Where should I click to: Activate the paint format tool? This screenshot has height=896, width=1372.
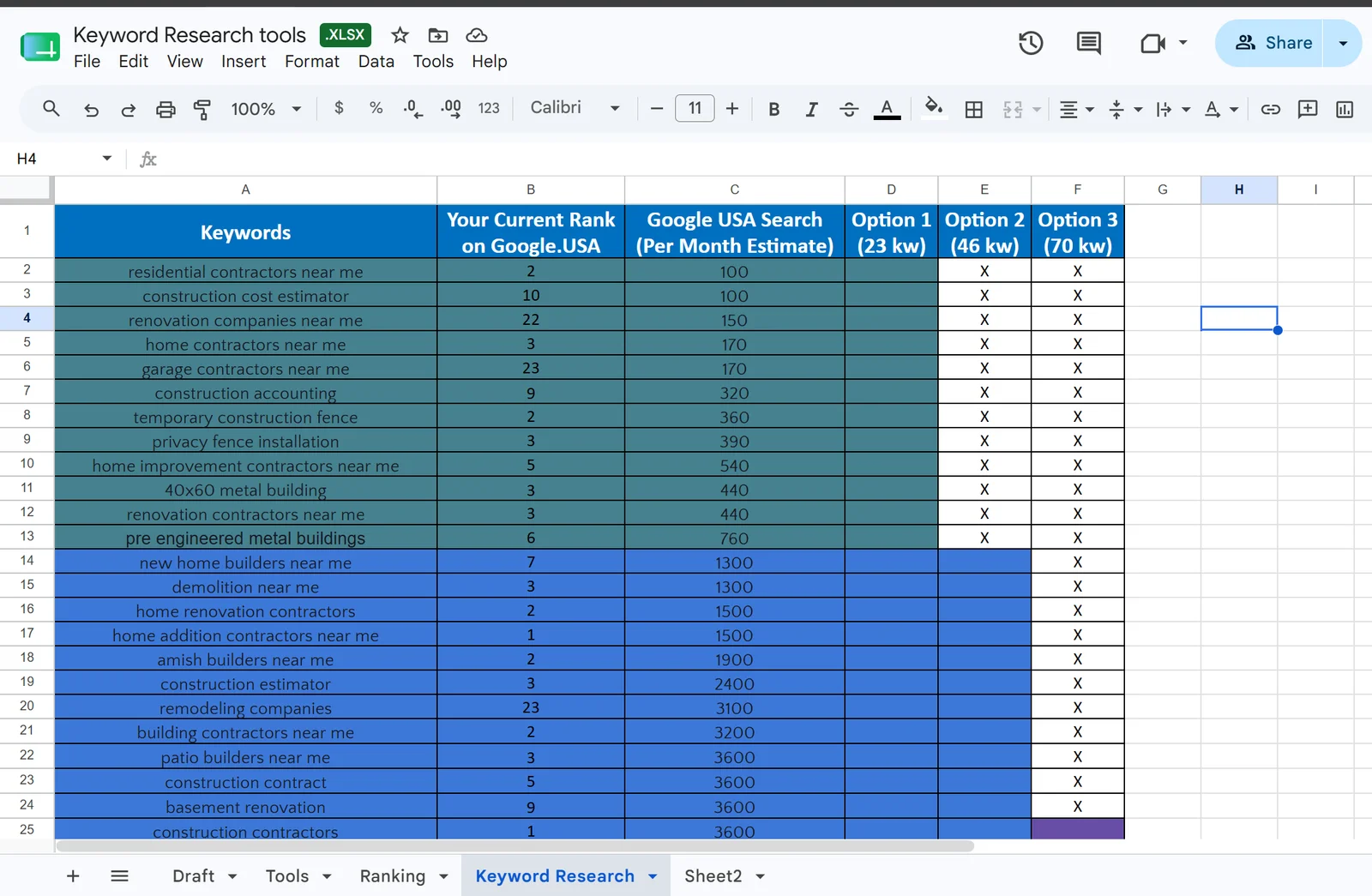click(202, 109)
